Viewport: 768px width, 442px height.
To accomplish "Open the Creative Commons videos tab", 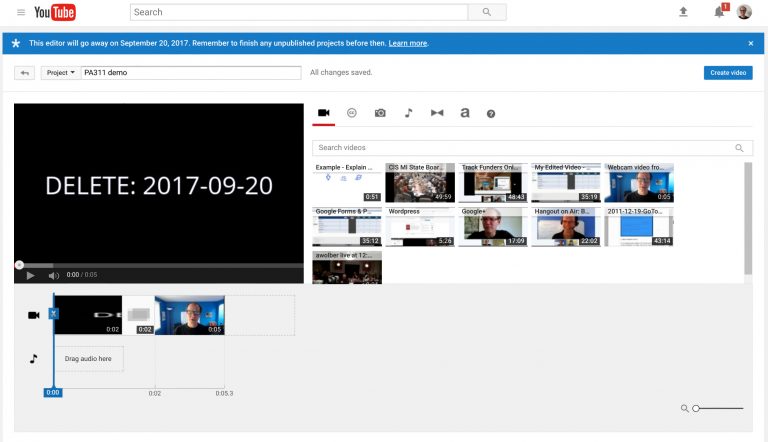I will [x=352, y=113].
